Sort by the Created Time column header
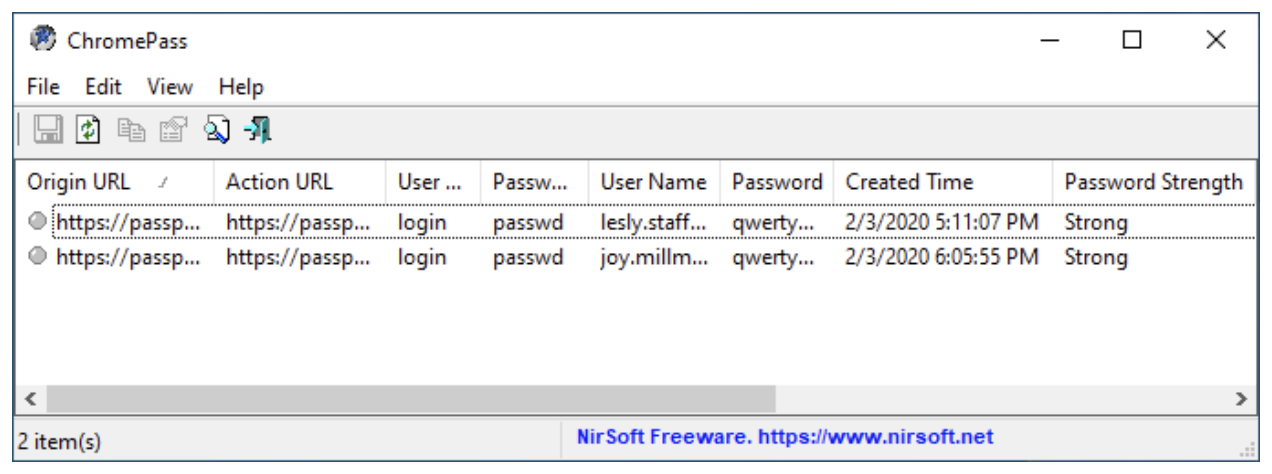Image resolution: width=1272 pixels, height=474 pixels. click(x=942, y=182)
